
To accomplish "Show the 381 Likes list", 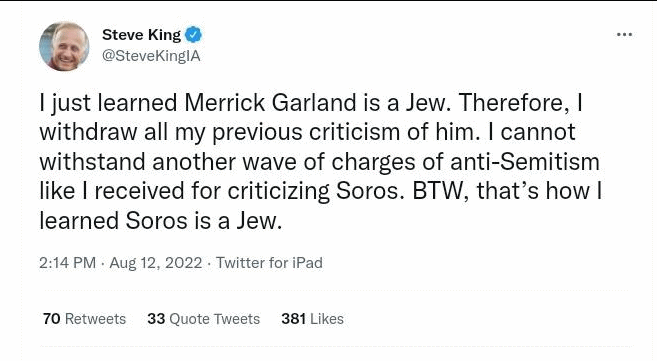I will 313,319.
